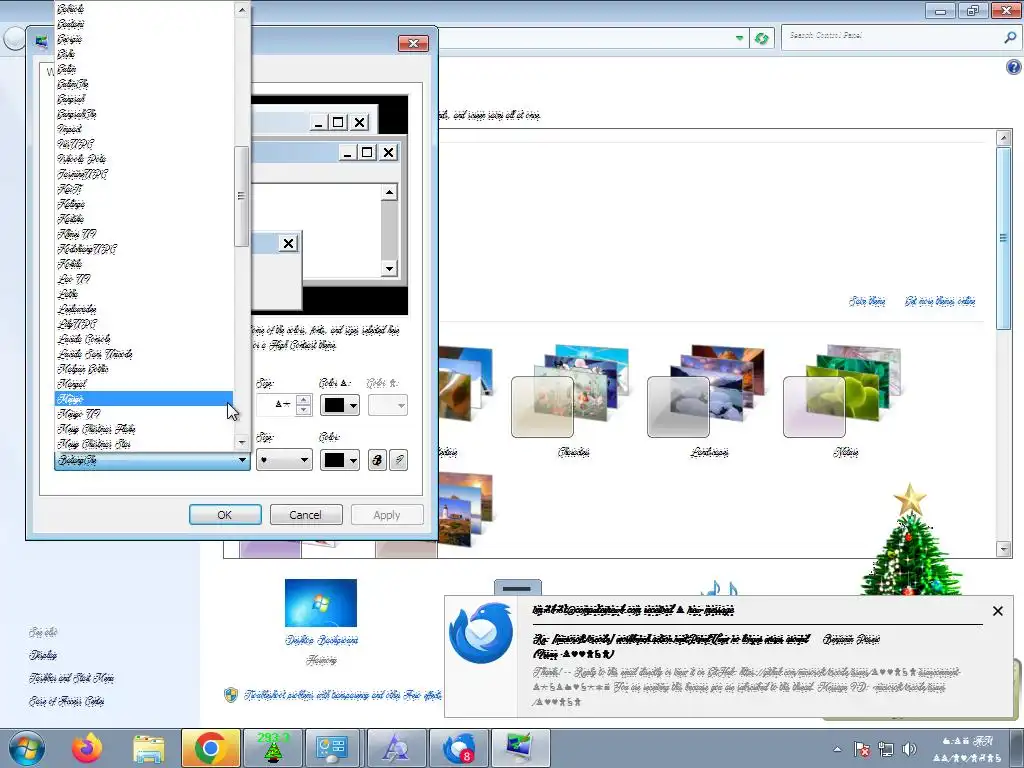Select JasmineUPC font entry

click(x=144, y=174)
